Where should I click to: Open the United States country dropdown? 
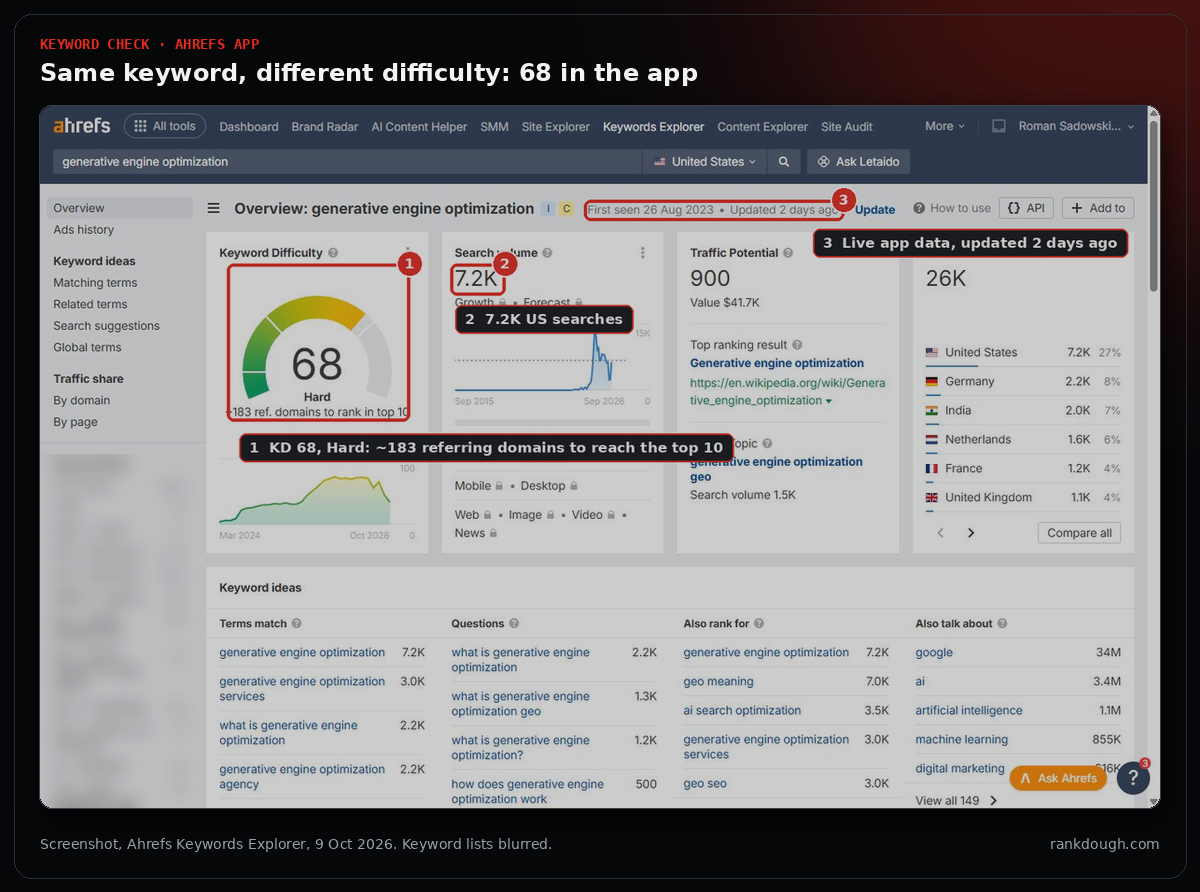[705, 161]
